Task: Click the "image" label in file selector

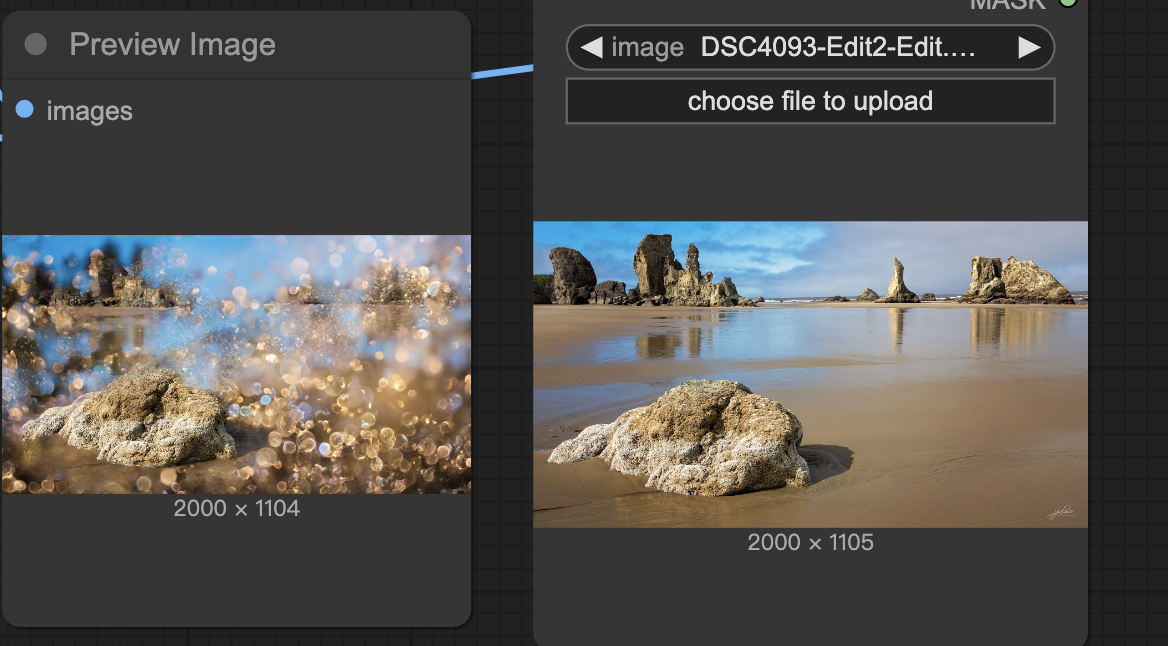Action: point(647,47)
